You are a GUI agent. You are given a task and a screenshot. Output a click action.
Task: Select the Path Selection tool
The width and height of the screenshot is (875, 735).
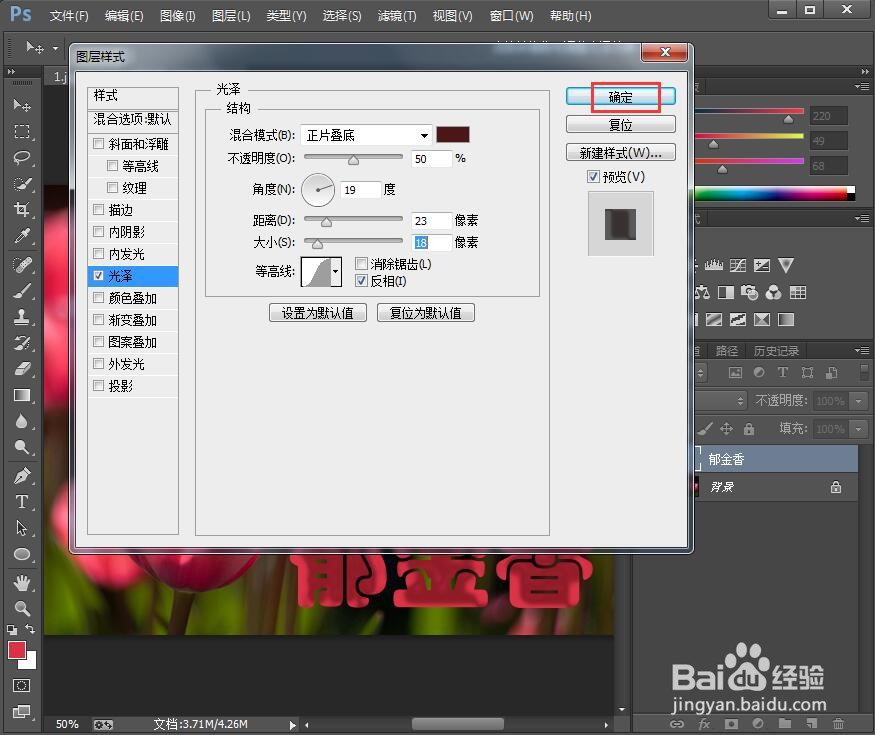(x=22, y=527)
